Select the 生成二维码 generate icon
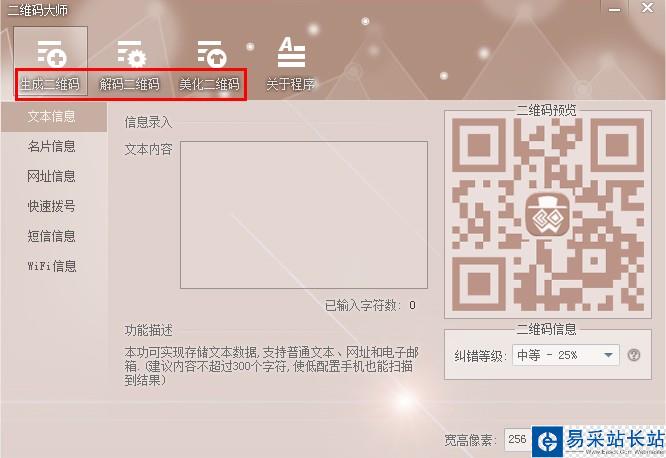 [51, 54]
